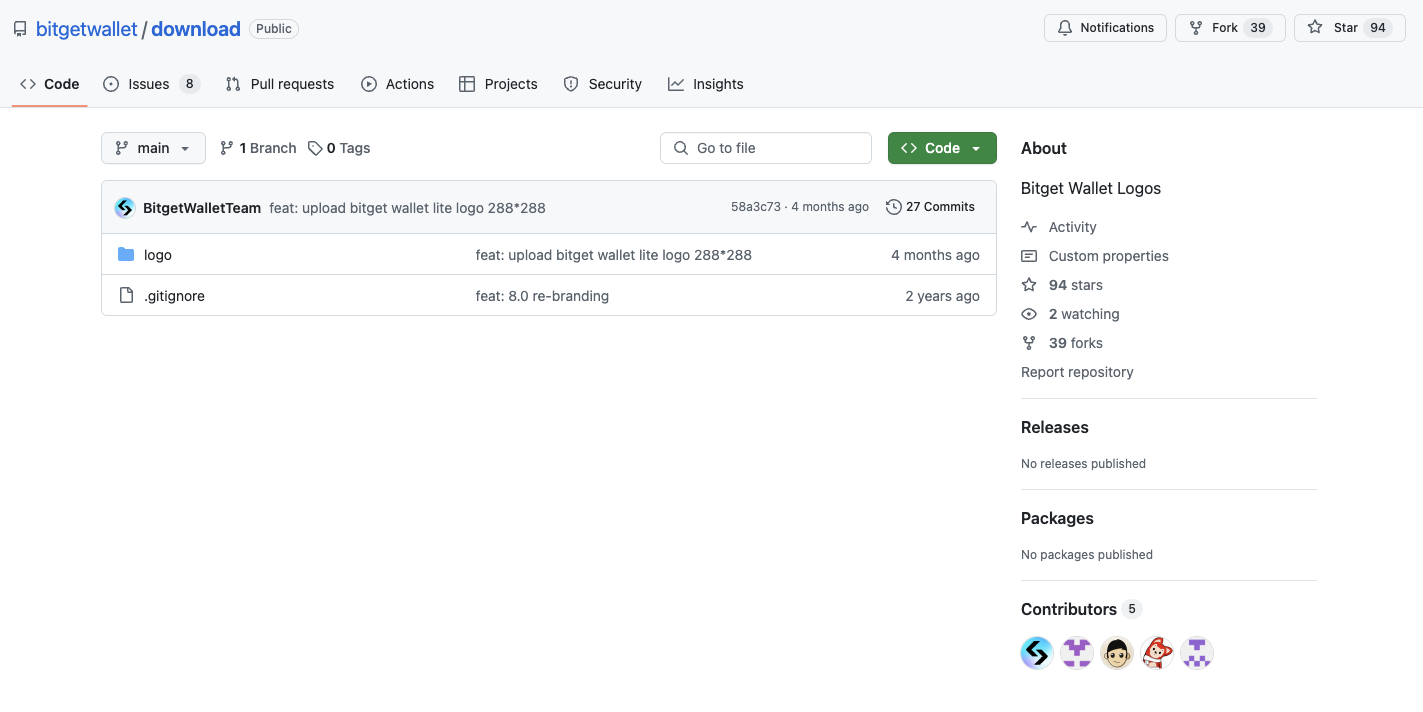Click the BitgetWalletTeam avatar in commit bar
This screenshot has width=1423, height=712.
[125, 208]
